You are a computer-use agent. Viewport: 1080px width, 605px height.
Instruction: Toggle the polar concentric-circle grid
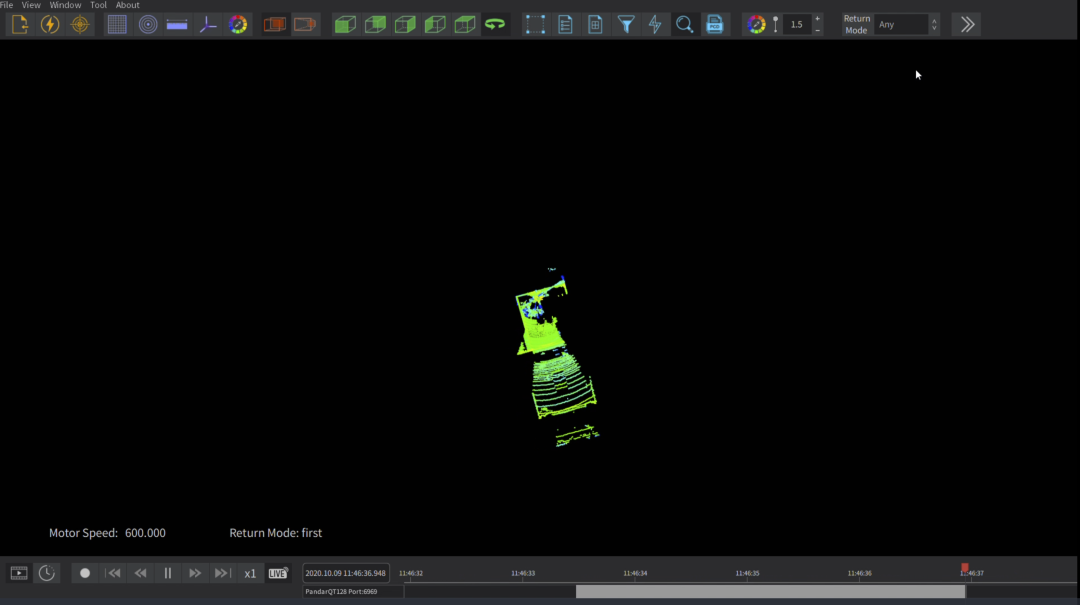(x=147, y=25)
